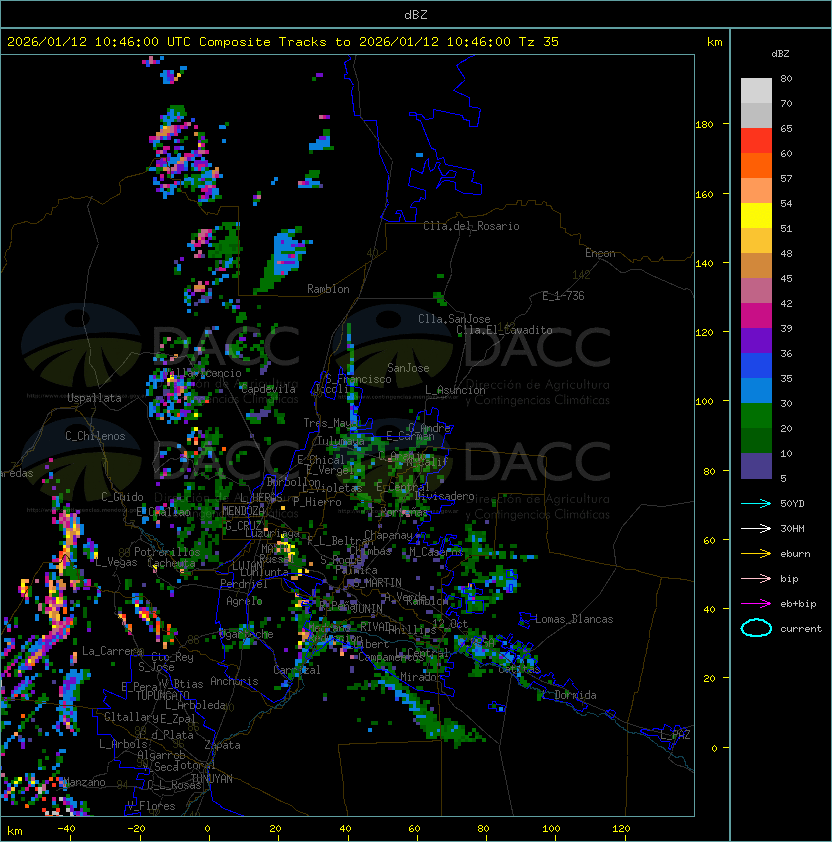Click the '120' km tick on bottom axis
Viewport: 832px width, 842px height.
(x=621, y=829)
